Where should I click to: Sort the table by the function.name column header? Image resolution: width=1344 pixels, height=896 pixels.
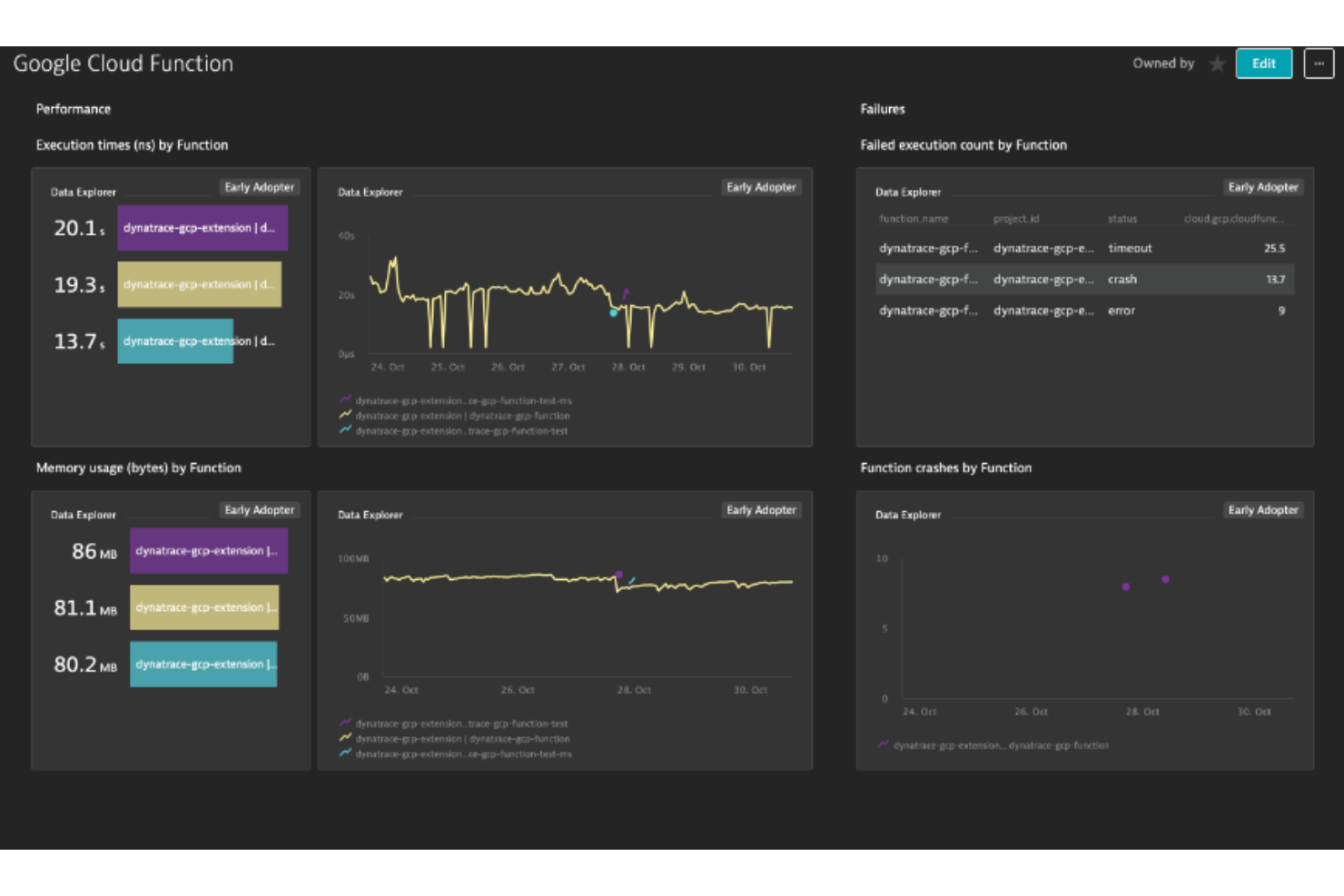click(913, 218)
